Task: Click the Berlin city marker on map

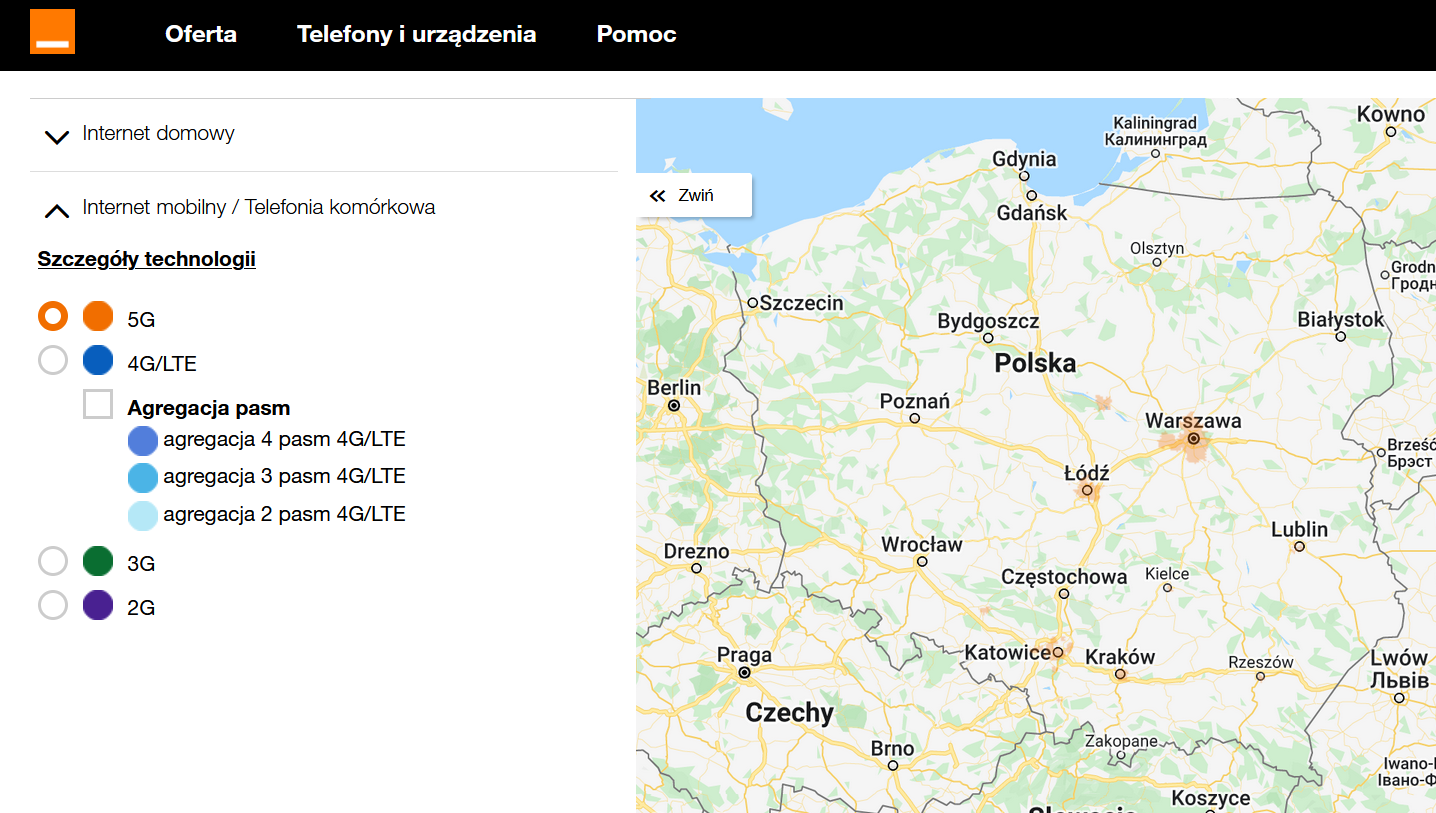Action: coord(674,406)
